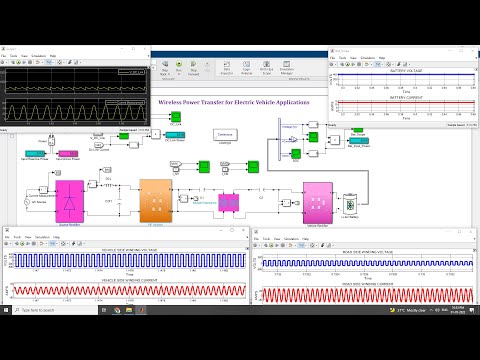Image resolution: width=480 pixels, height=360 pixels.
Task: Open configuration dropdown arrow in Vehicle Side Winding scope
Action: click(10, 244)
